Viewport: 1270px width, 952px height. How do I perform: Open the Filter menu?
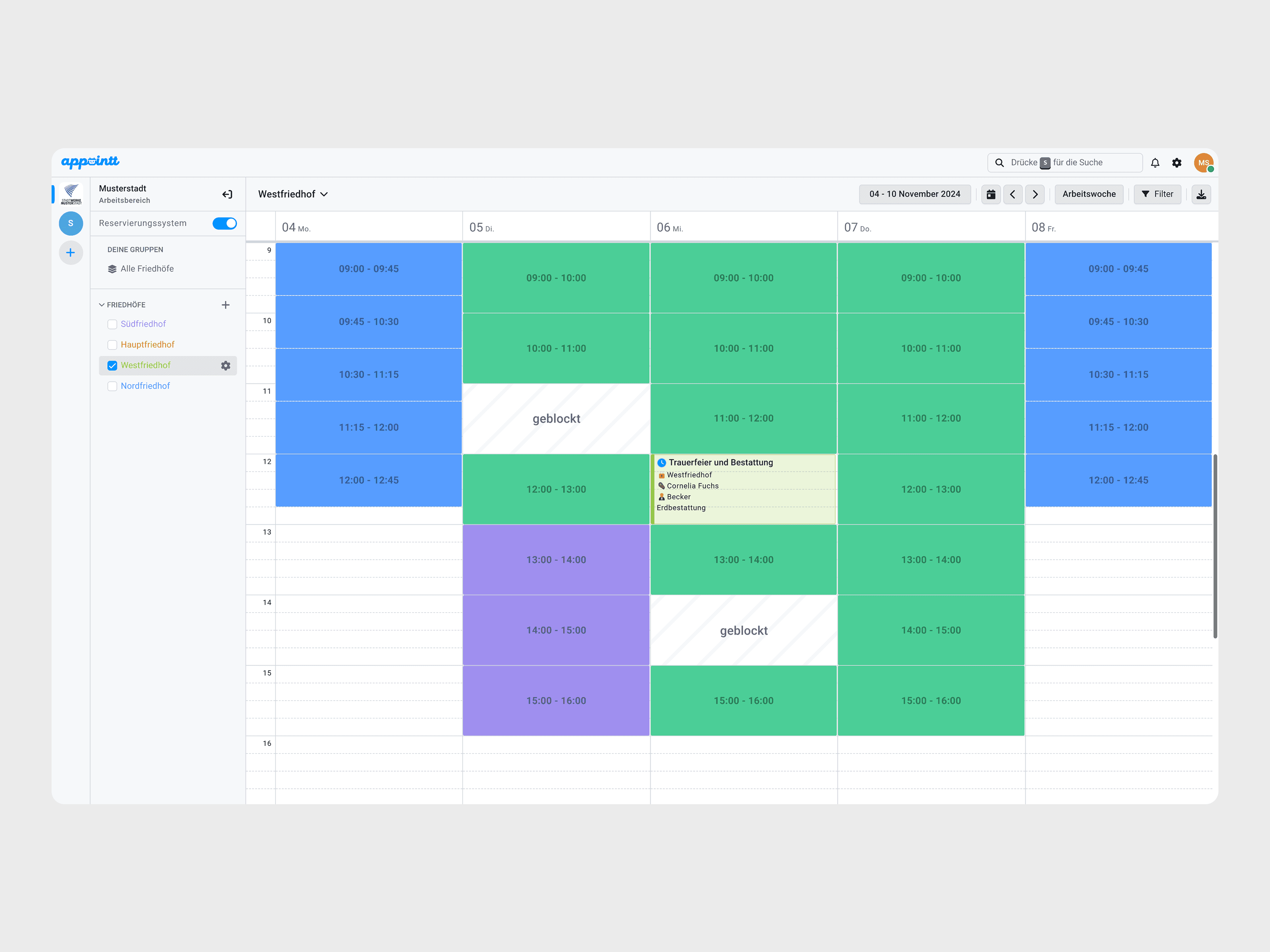pos(1158,194)
